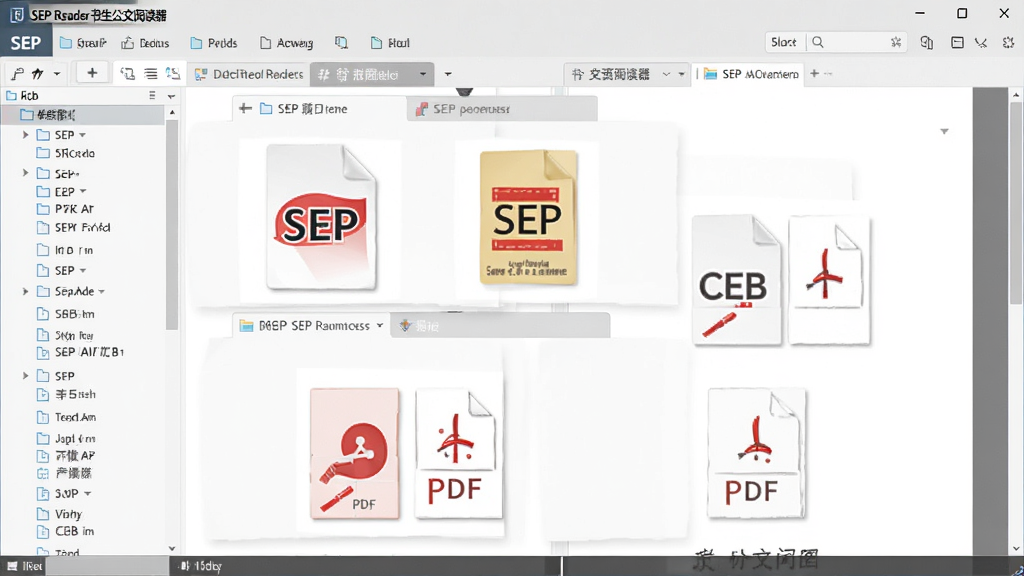Screen dimensions: 1024x576
Task: Open the tan SEP document thumbnail
Action: click(528, 217)
